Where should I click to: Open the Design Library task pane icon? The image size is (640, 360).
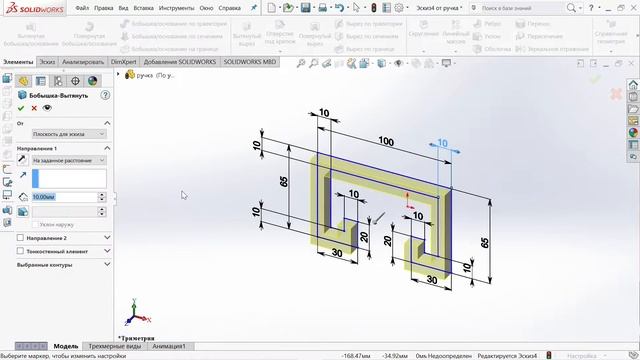pyautogui.click(x=633, y=97)
